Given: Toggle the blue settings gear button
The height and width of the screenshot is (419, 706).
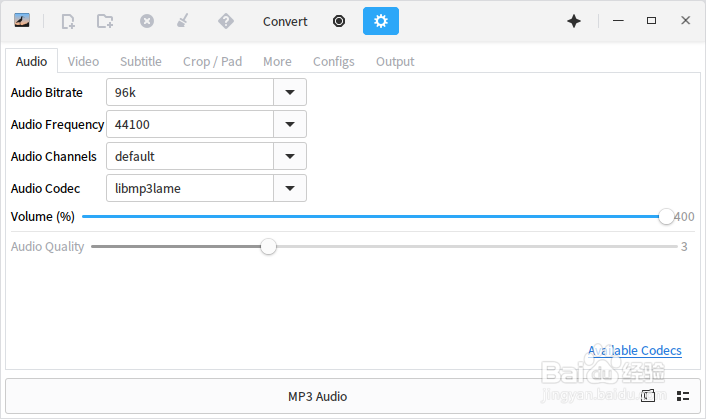Looking at the screenshot, I should point(380,21).
